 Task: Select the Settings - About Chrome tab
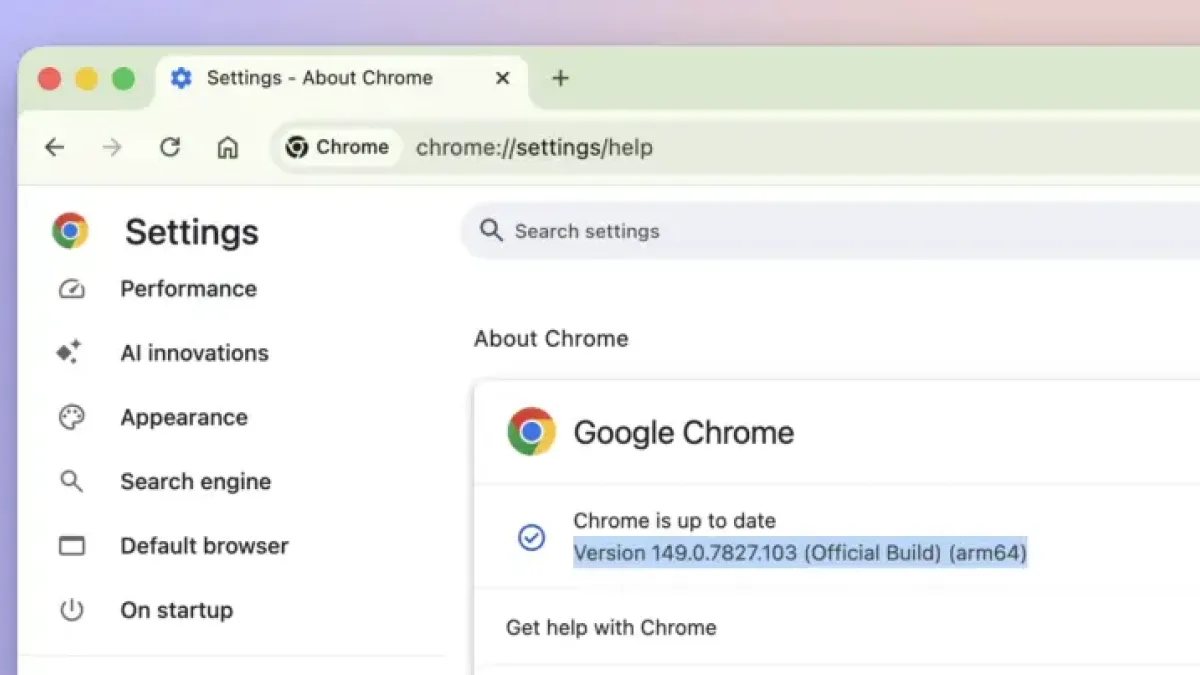pyautogui.click(x=342, y=78)
